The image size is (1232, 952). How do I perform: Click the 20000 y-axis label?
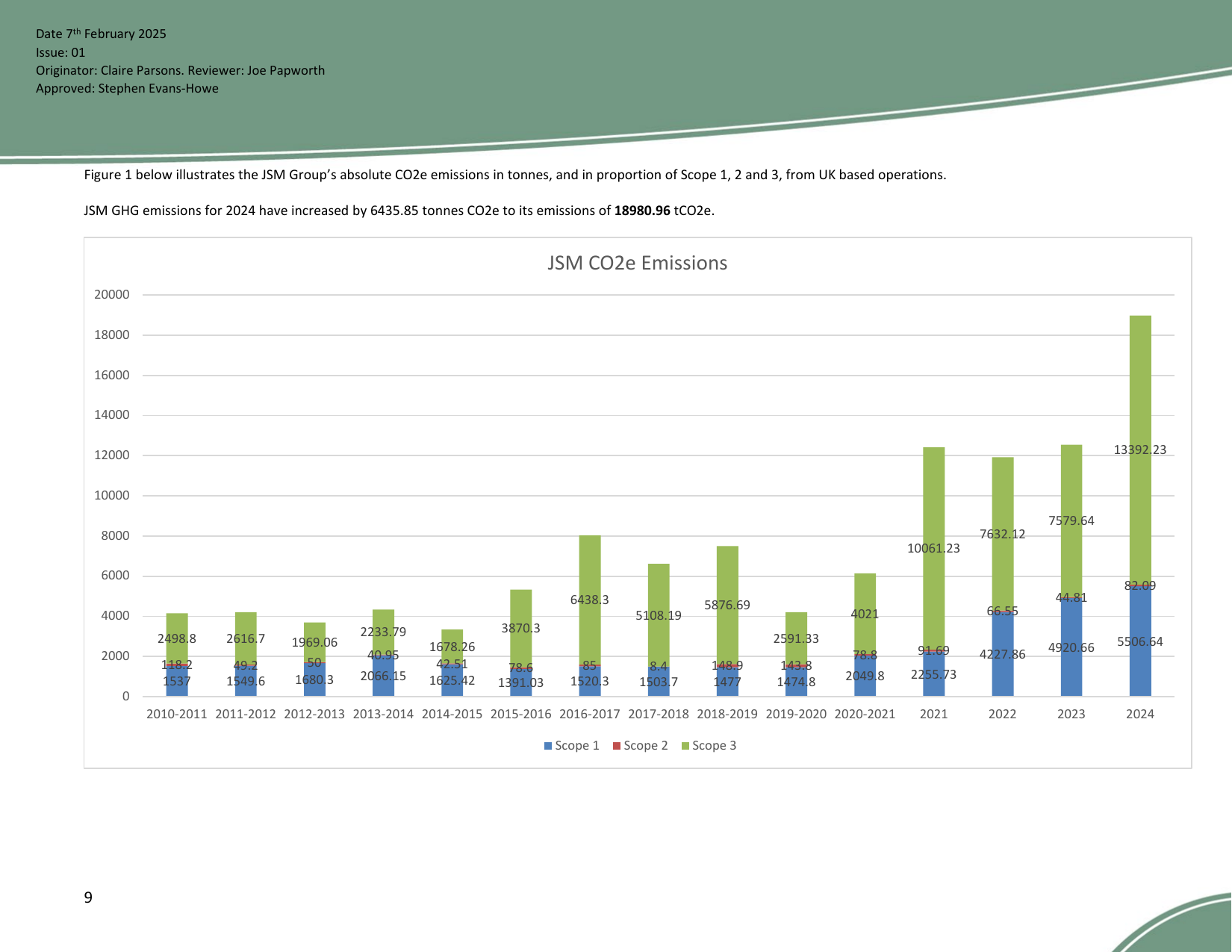coord(112,294)
